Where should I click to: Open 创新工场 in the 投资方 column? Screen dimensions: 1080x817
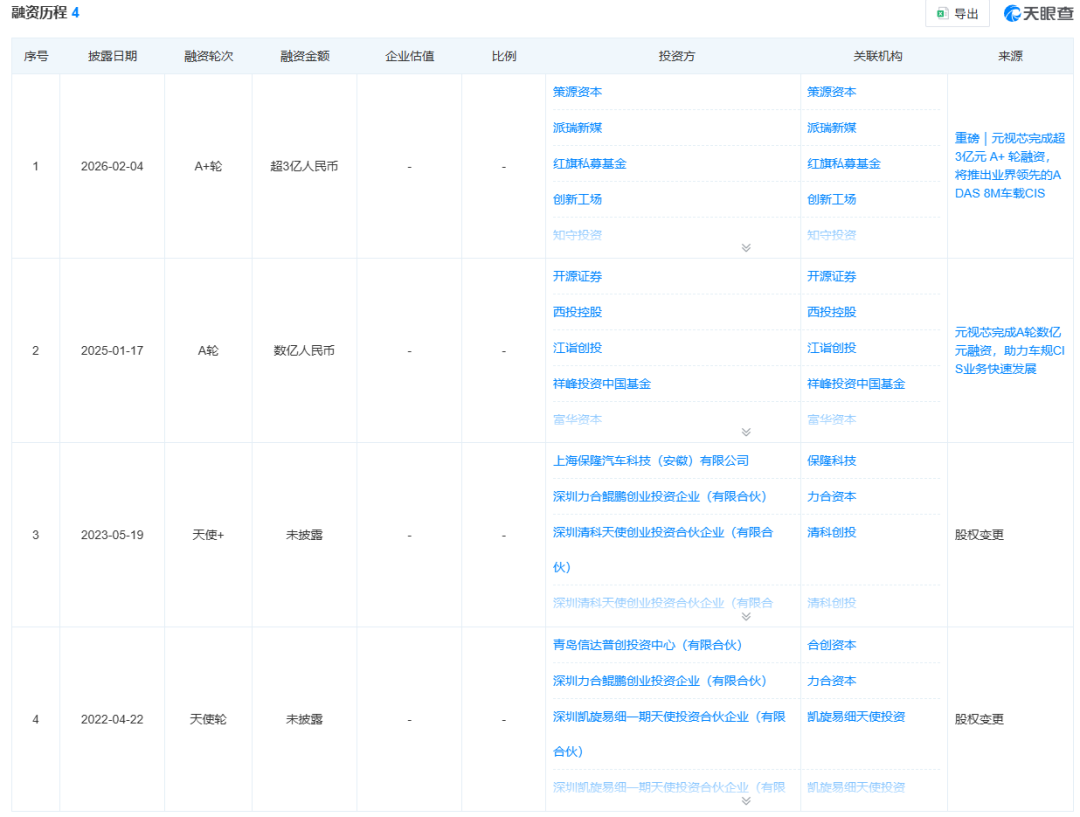point(577,199)
